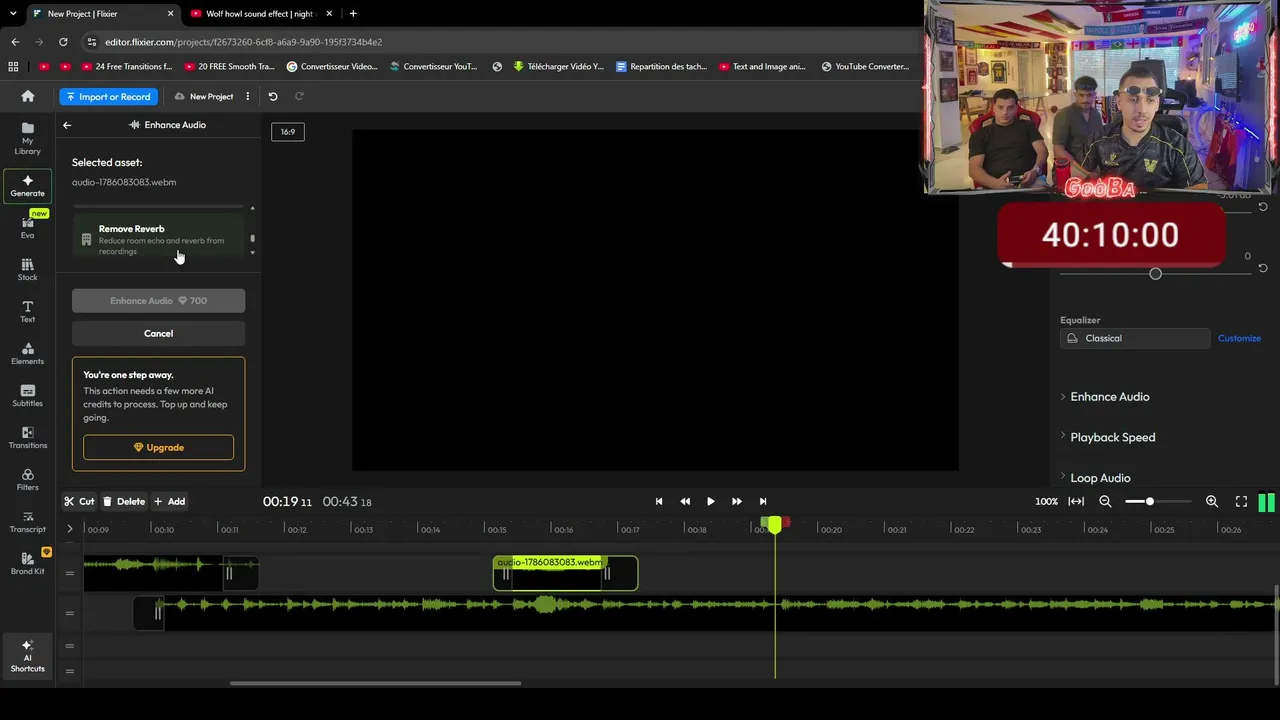Rewind the playback

[685, 501]
